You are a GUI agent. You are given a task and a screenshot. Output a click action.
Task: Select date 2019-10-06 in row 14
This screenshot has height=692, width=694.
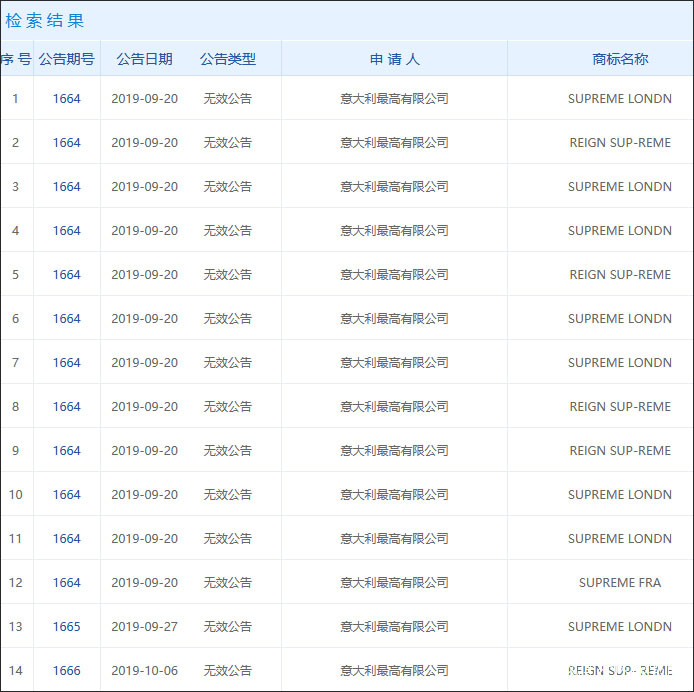click(x=144, y=670)
